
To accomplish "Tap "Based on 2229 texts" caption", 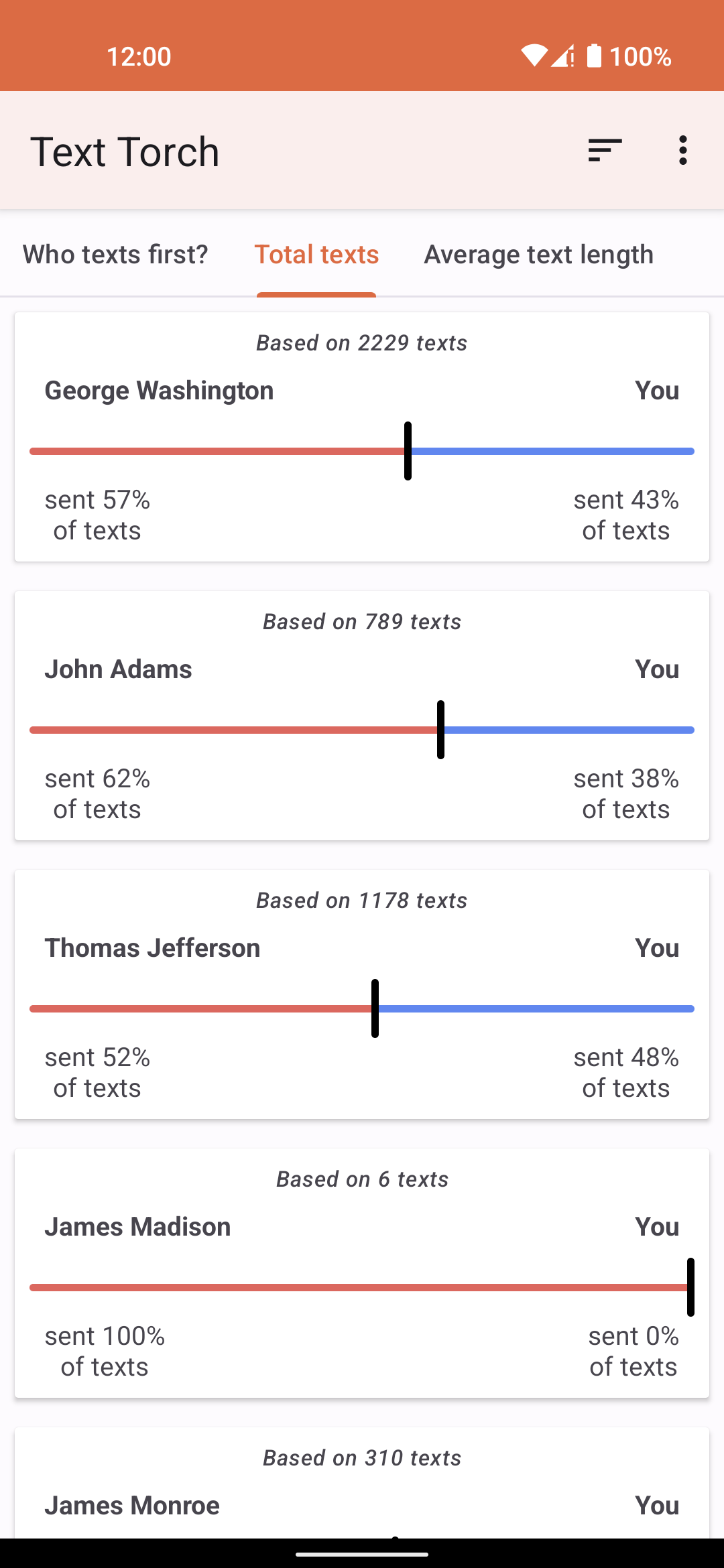I will coord(361,343).
